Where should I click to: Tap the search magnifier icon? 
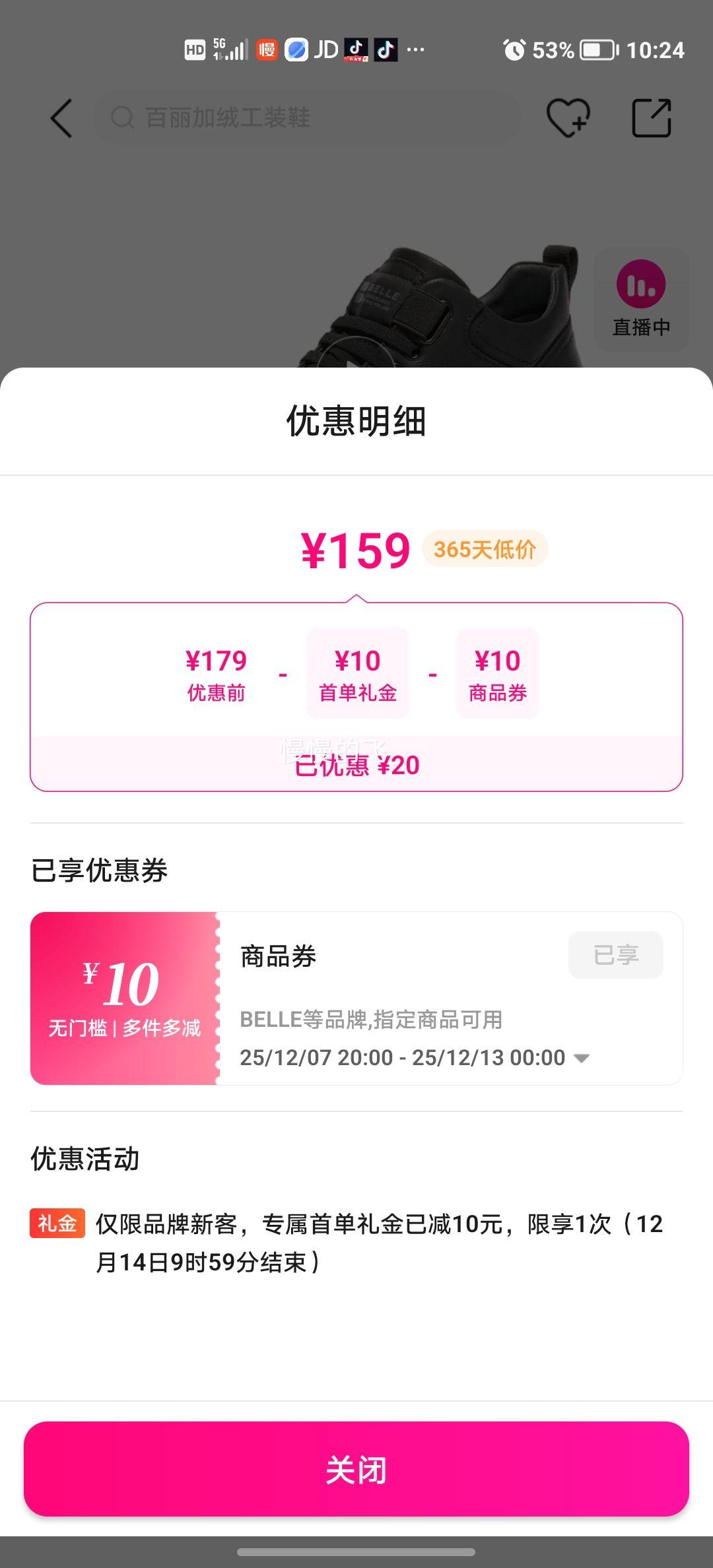(121, 118)
